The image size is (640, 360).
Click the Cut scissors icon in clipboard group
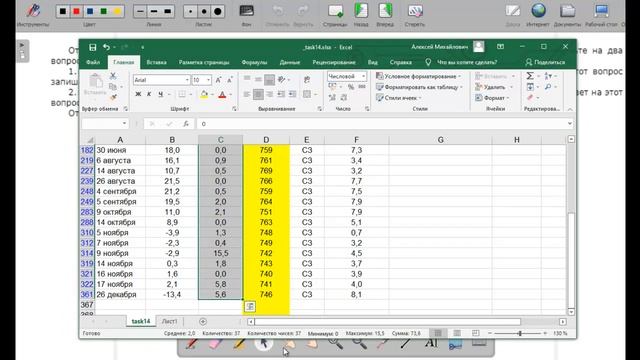[x=113, y=76]
